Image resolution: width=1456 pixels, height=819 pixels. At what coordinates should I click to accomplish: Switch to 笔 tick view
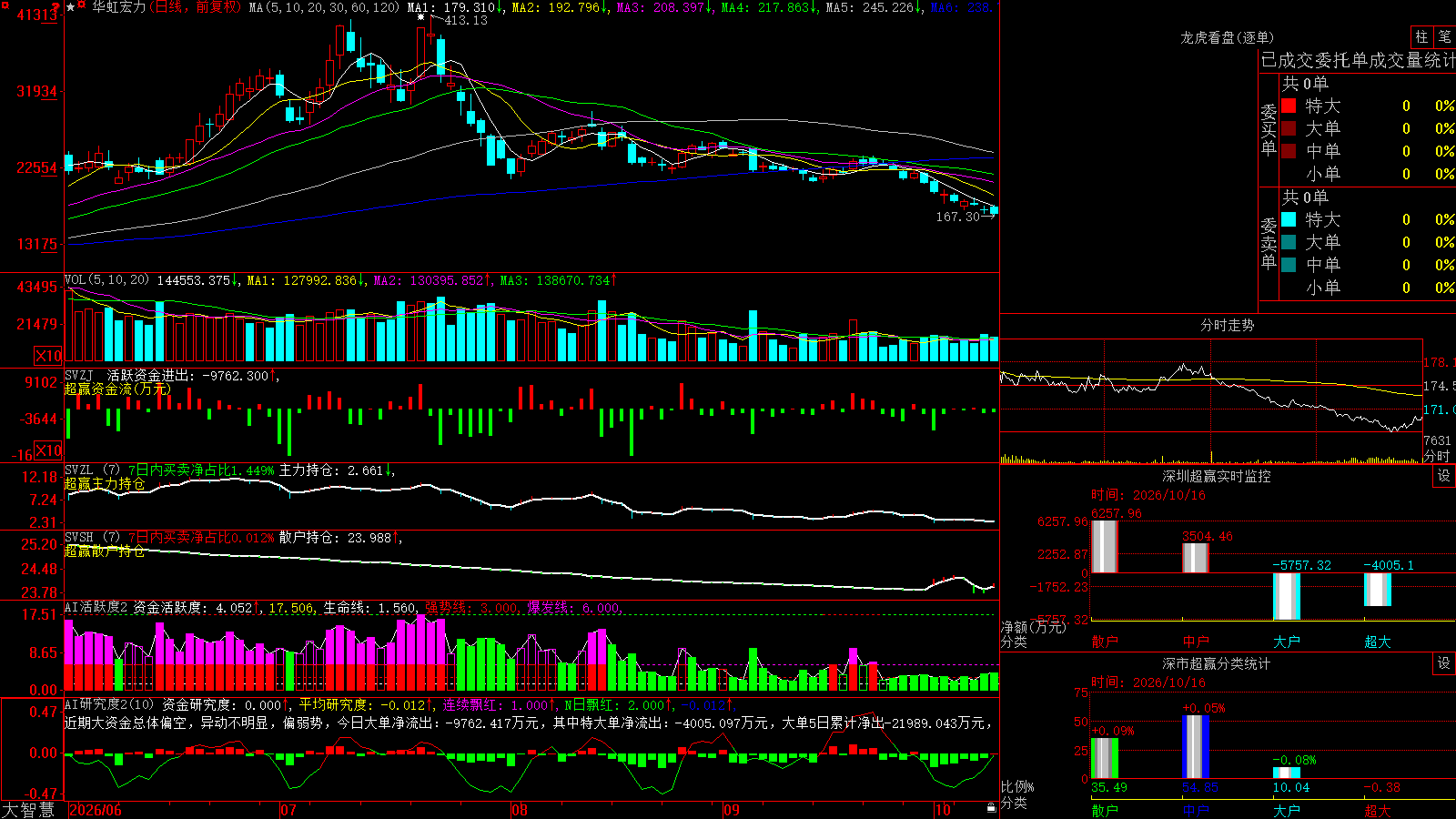[1444, 36]
